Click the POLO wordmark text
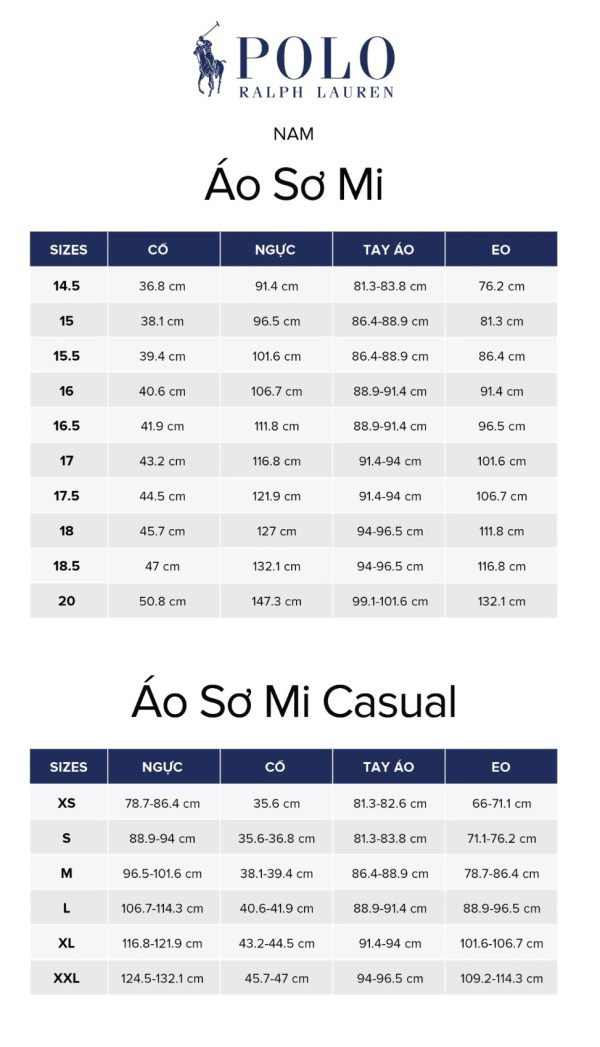Screen dimensions: 600x1047 click(x=316, y=59)
